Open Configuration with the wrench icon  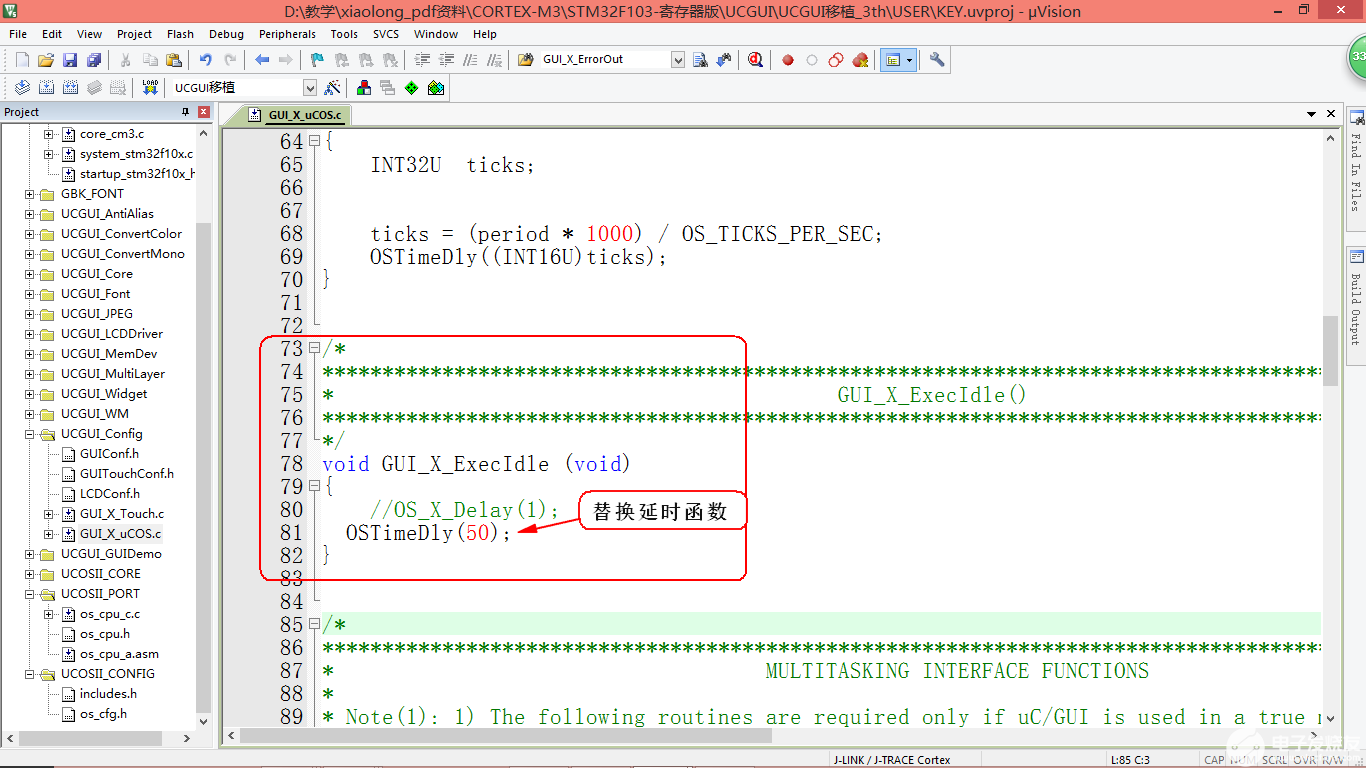tap(937, 60)
